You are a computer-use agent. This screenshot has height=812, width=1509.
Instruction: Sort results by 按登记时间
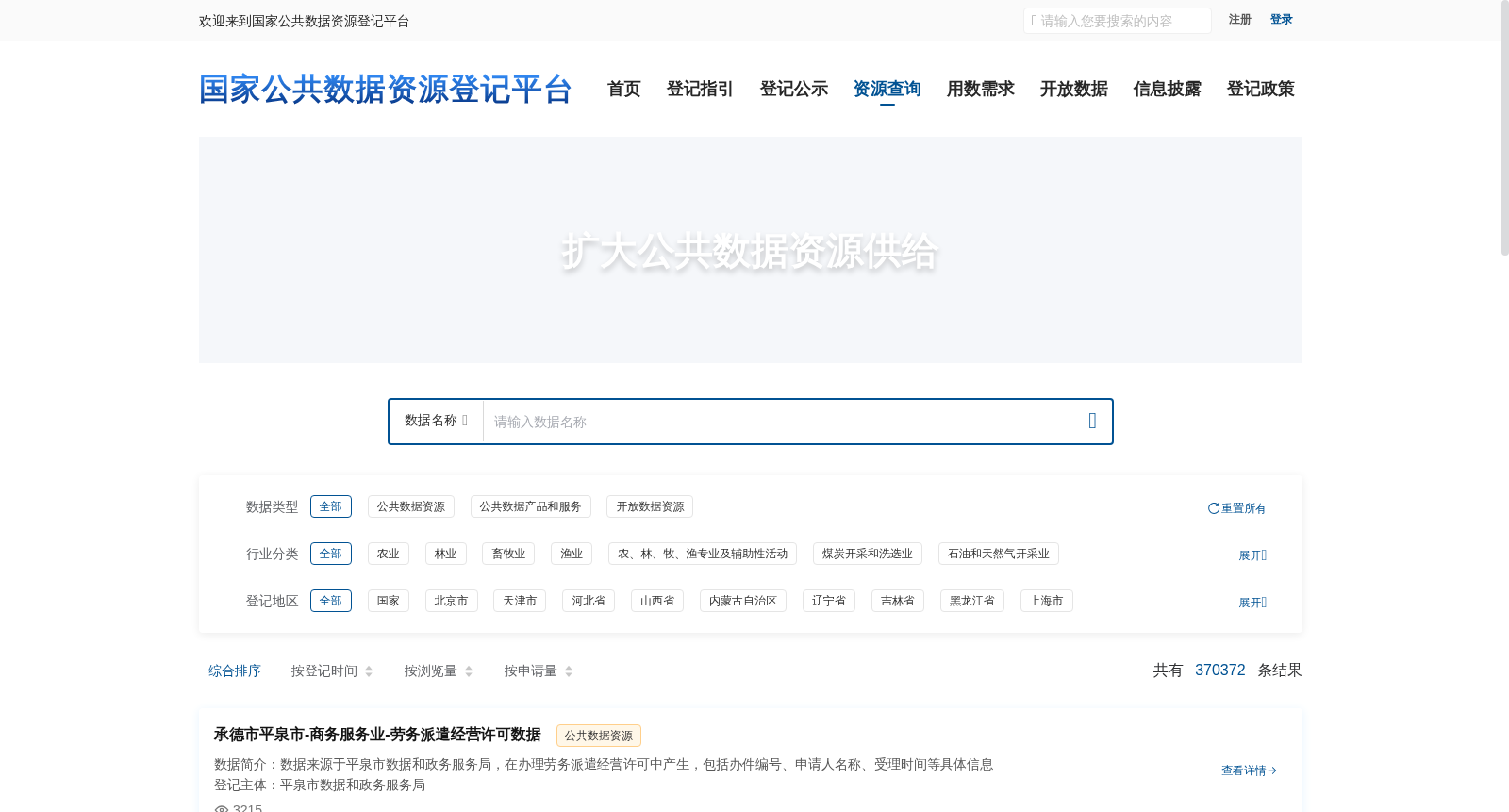coord(324,671)
